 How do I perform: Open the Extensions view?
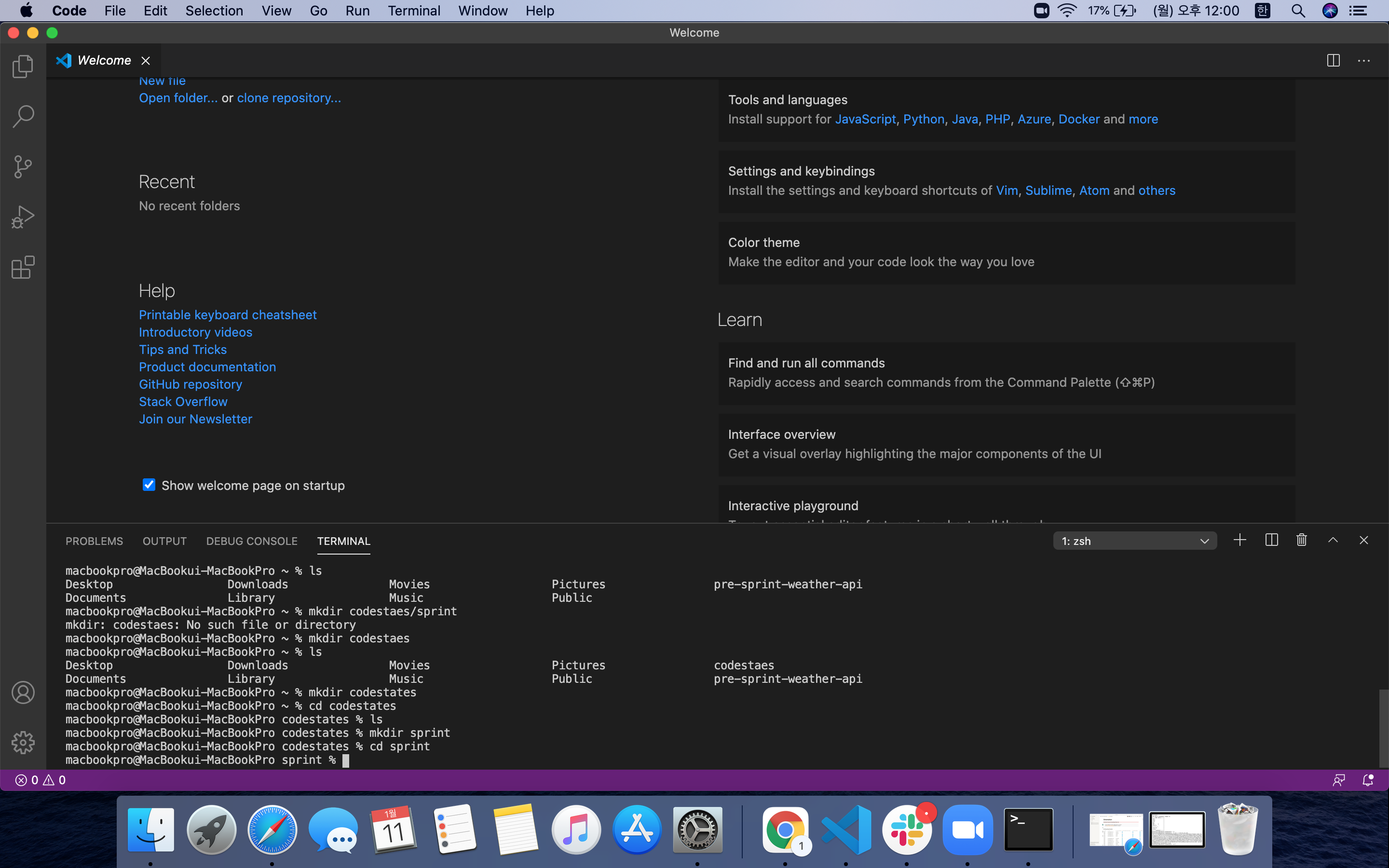23,268
